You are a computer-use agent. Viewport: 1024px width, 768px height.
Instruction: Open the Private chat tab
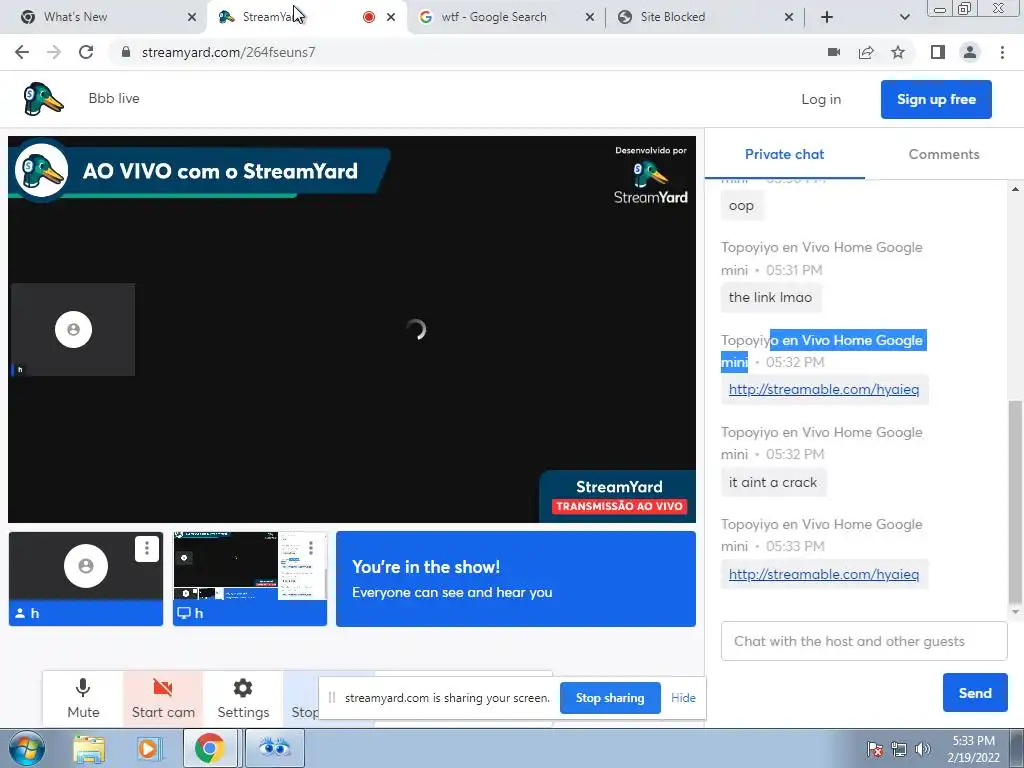click(784, 154)
